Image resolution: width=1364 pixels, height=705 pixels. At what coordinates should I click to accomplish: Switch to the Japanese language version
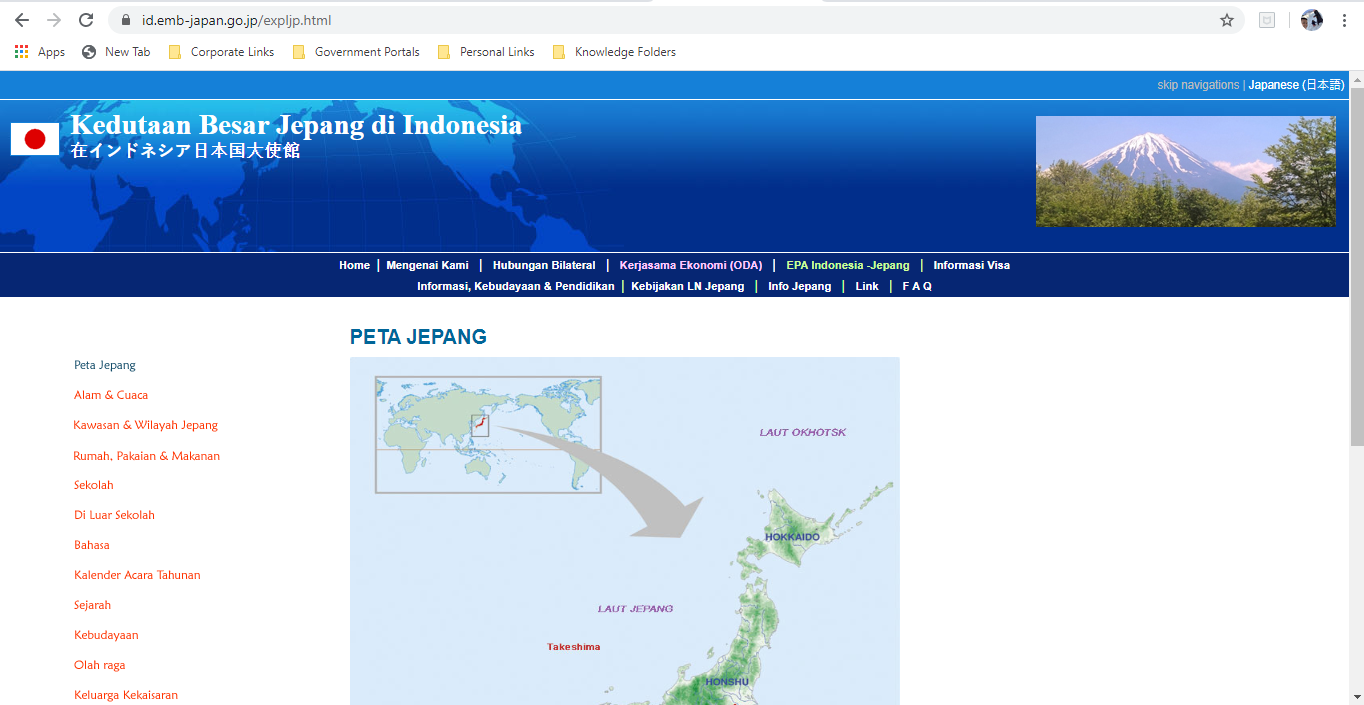tap(1296, 85)
